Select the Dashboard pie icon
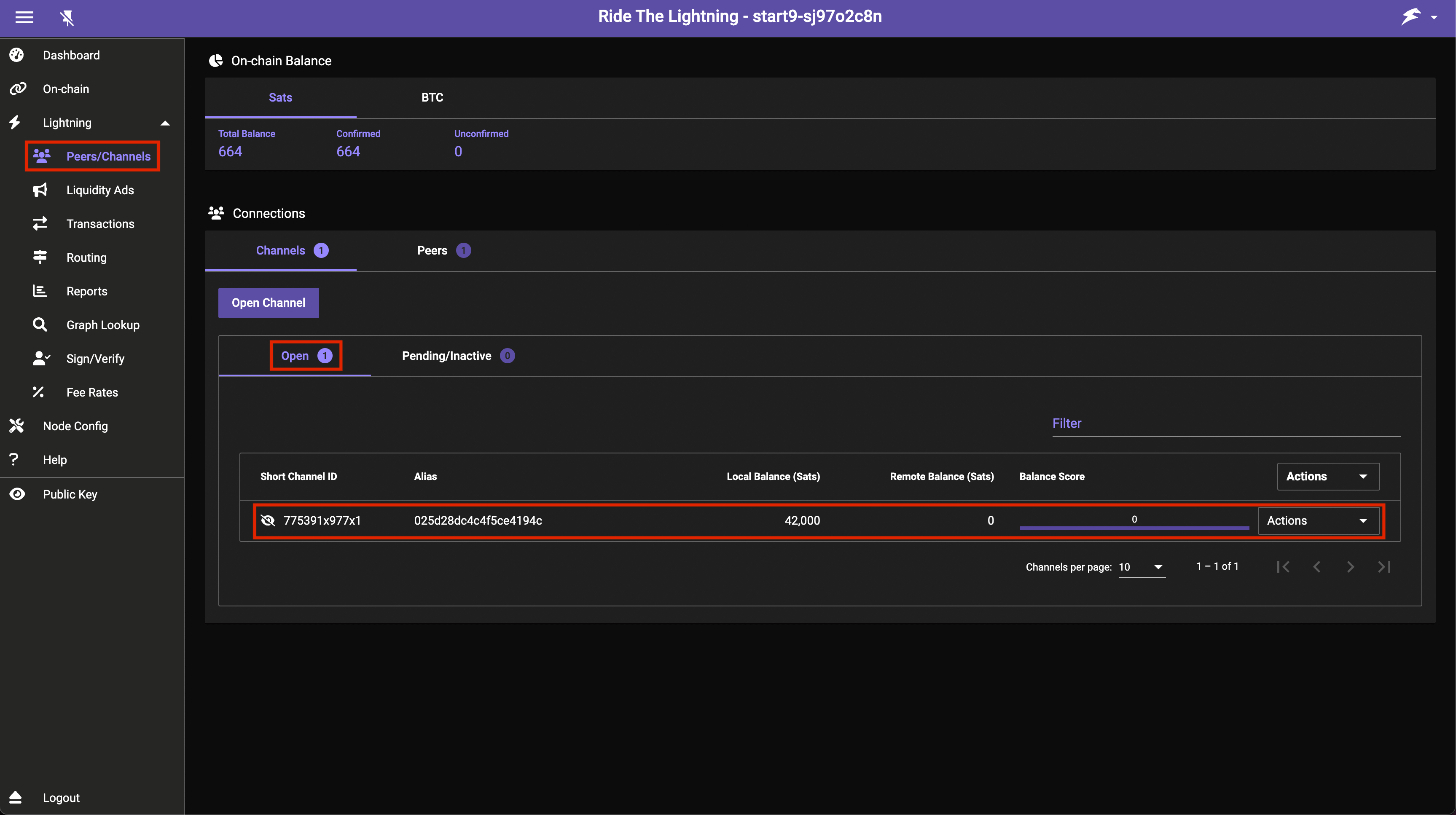 (x=16, y=54)
